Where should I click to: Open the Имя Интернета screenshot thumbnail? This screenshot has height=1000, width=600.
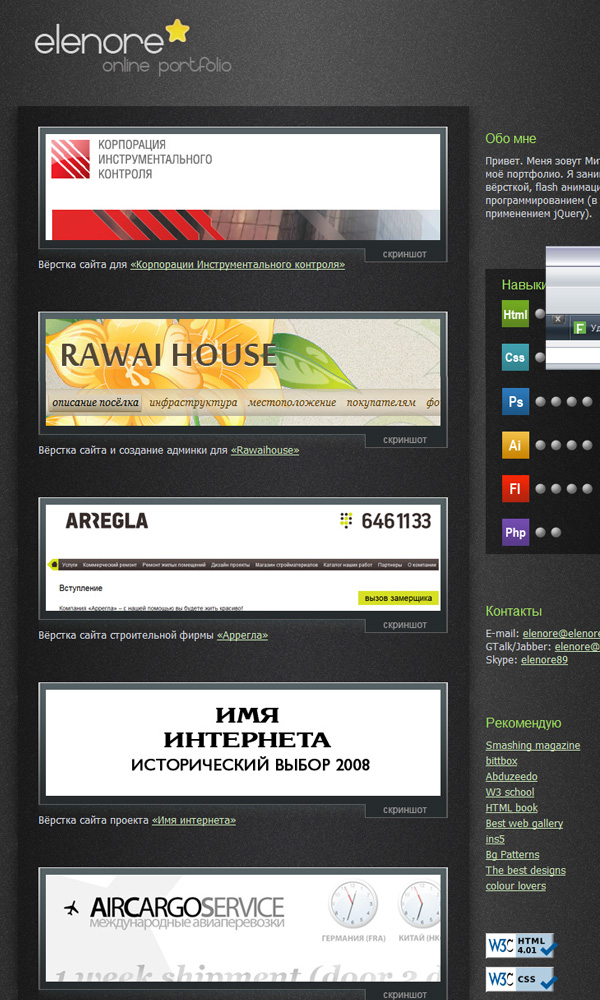point(243,742)
